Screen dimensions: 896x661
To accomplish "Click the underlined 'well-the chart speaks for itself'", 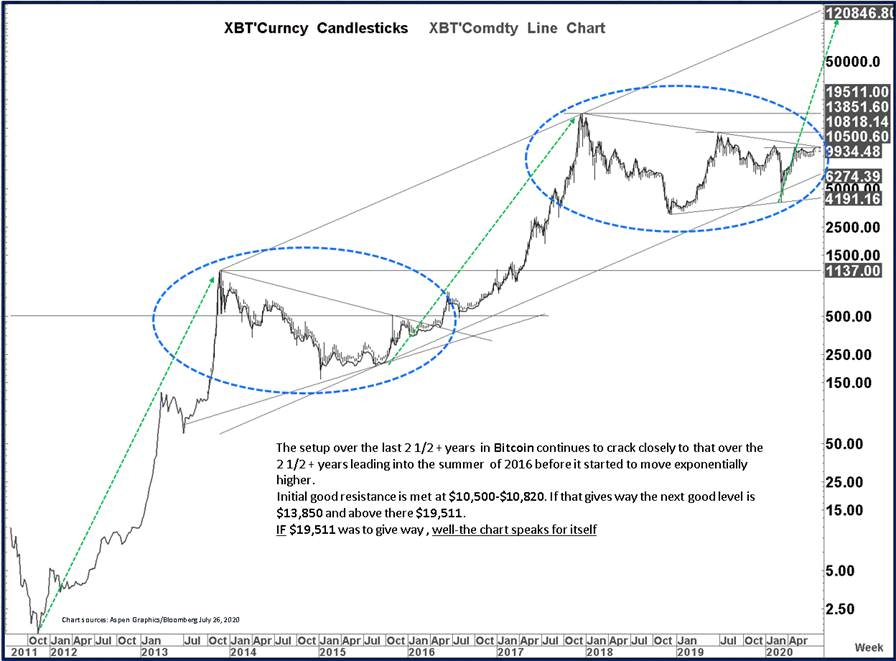I will [514, 530].
